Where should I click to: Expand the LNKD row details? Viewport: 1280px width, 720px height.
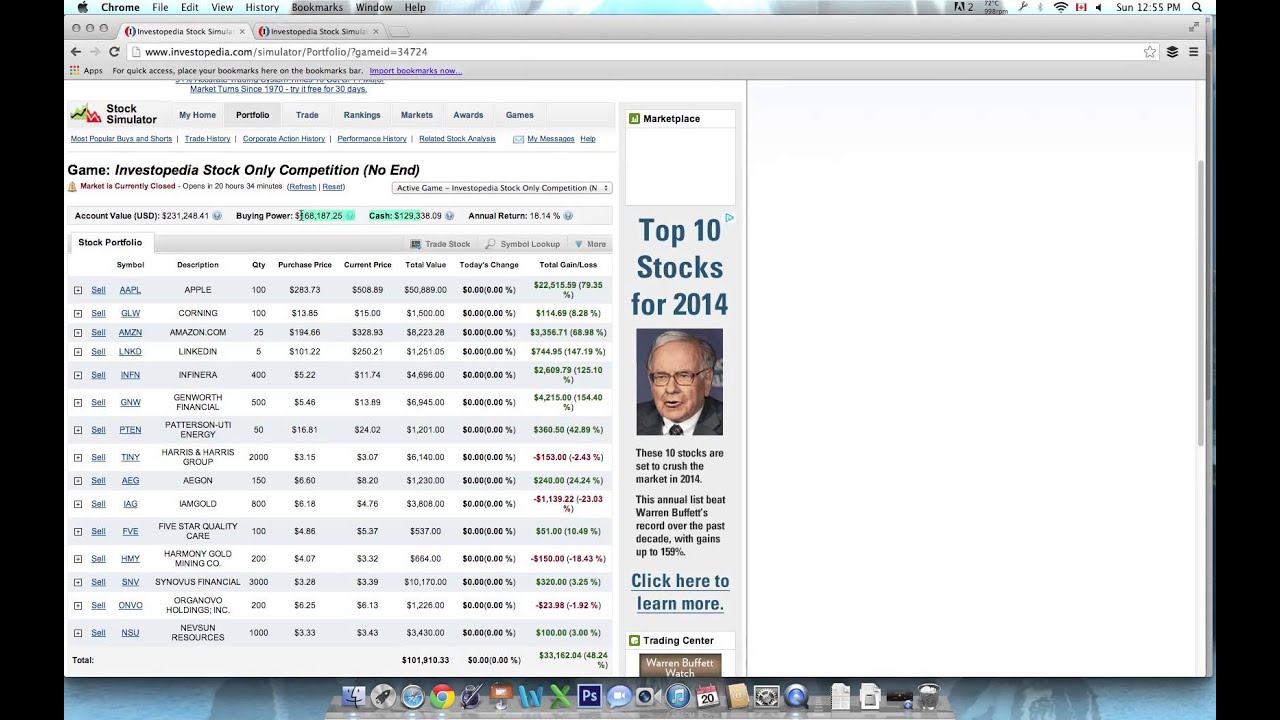pos(77,352)
